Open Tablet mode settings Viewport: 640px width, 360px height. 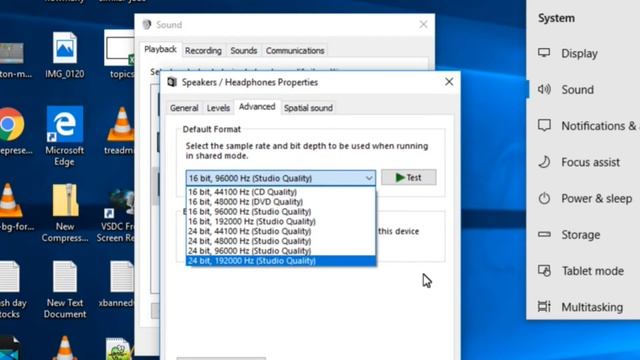(x=593, y=271)
